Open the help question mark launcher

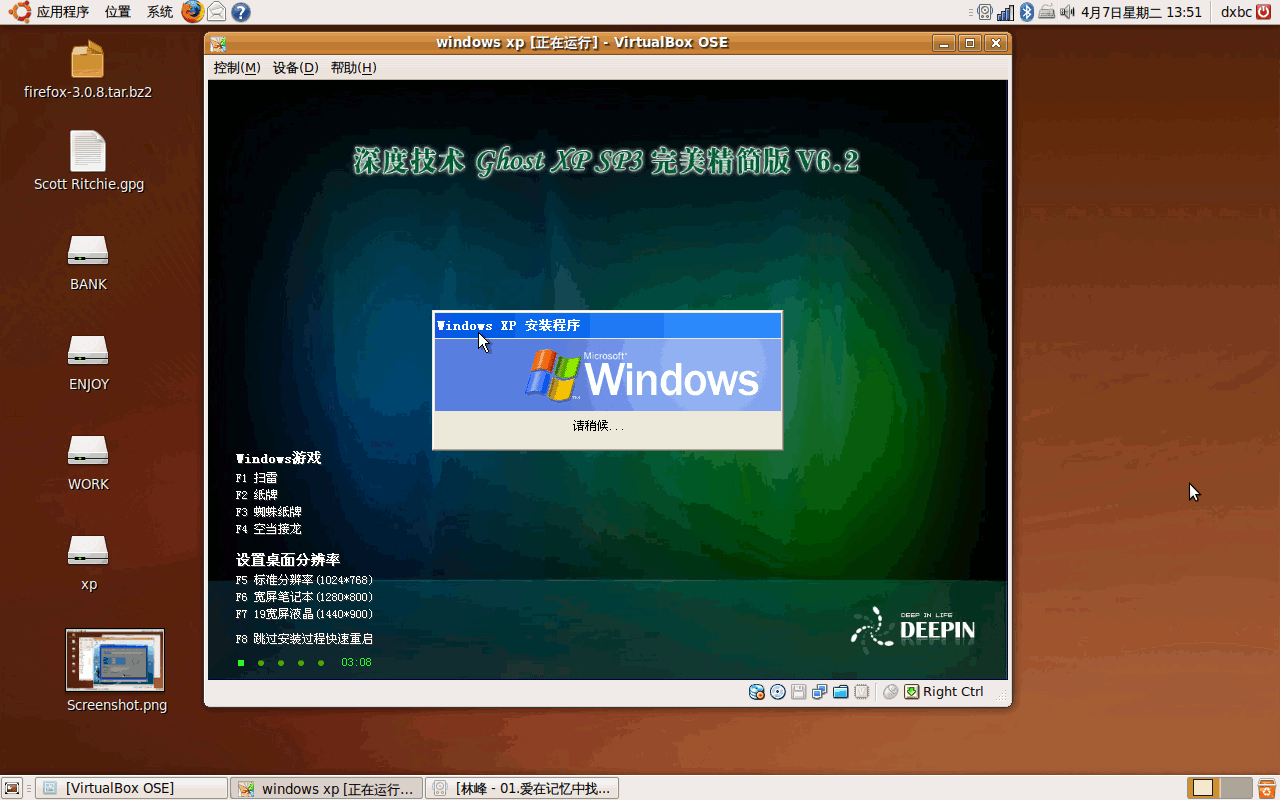click(x=241, y=12)
